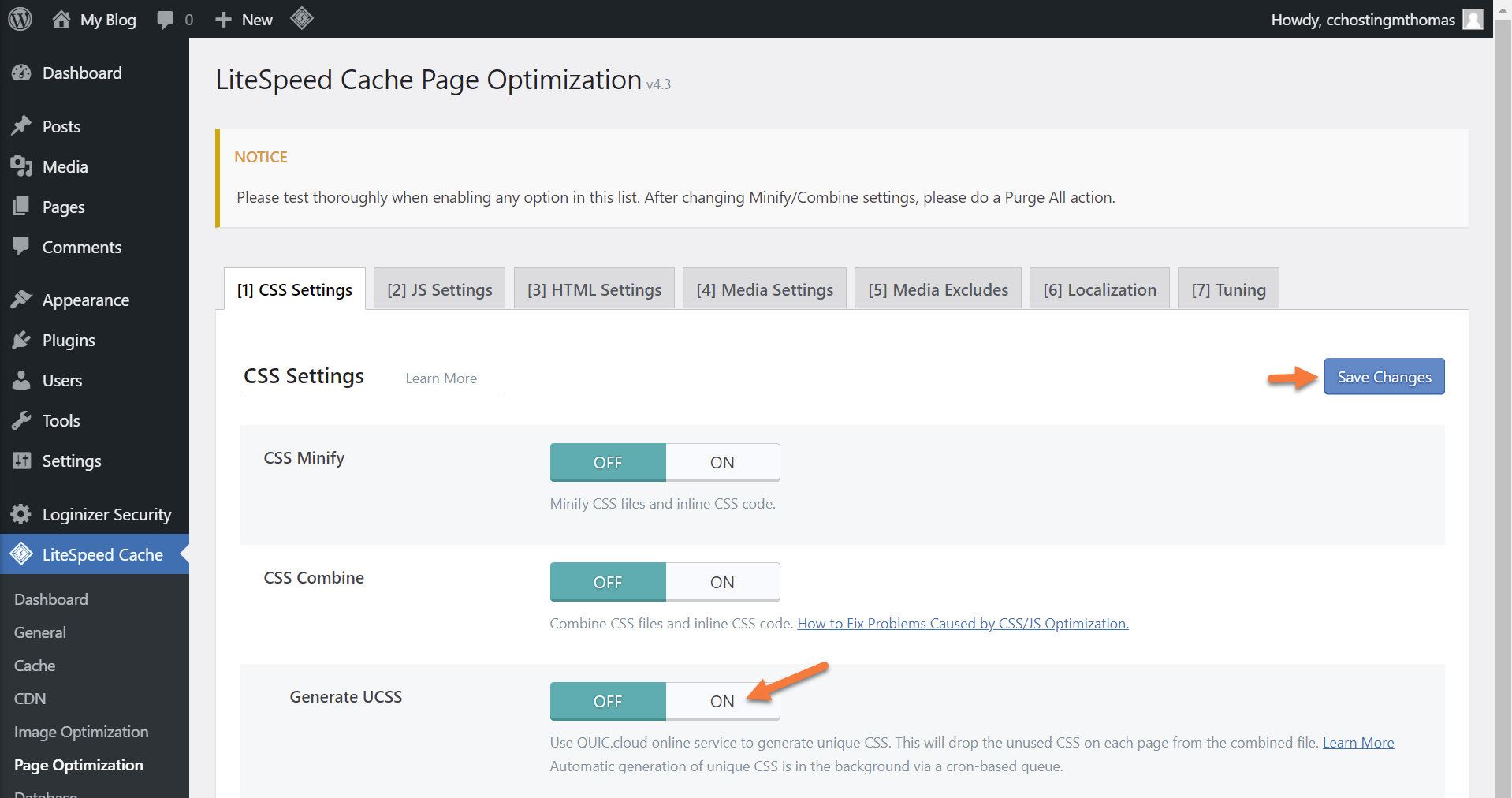
Task: Open the LiteSpeed diamond icon in admin bar
Action: point(302,18)
